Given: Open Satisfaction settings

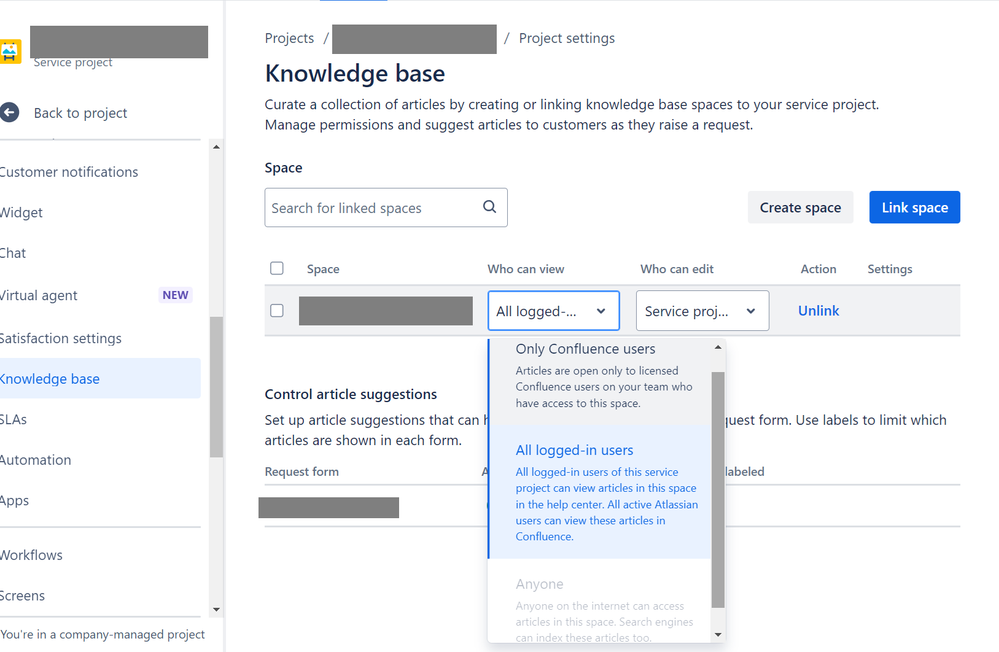Looking at the screenshot, I should 60,337.
